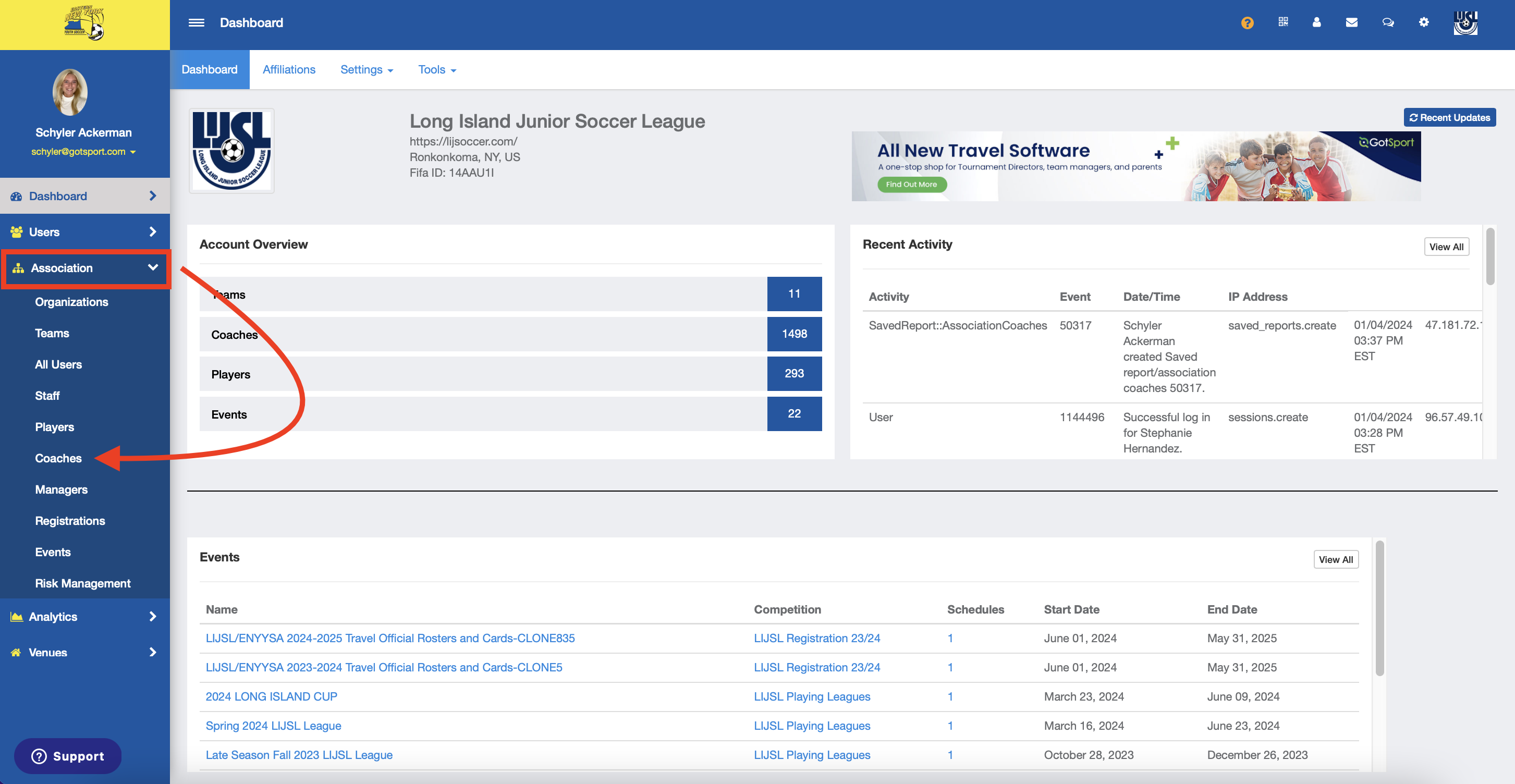Click the Recent Updates button
The image size is (1515, 784).
[1449, 117]
